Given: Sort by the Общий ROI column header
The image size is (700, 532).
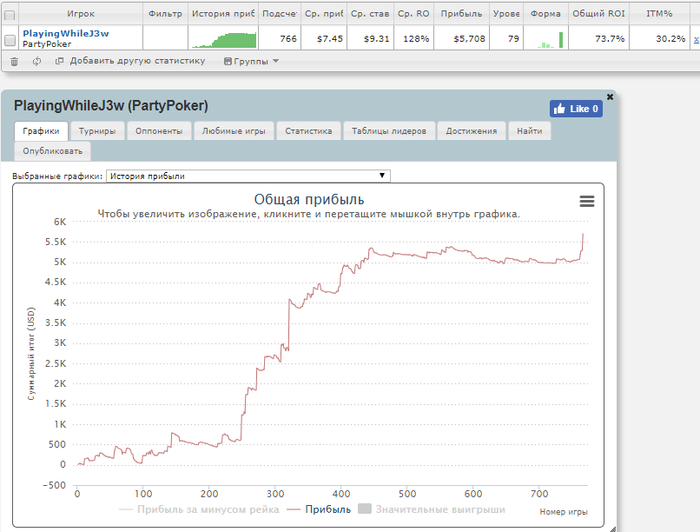Looking at the screenshot, I should [599, 14].
